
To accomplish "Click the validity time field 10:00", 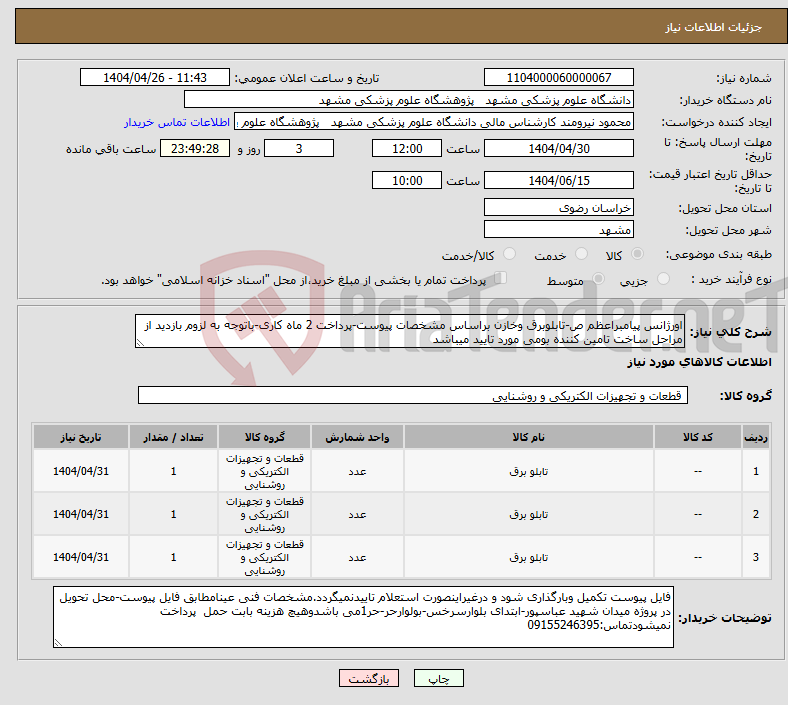I will tap(407, 180).
